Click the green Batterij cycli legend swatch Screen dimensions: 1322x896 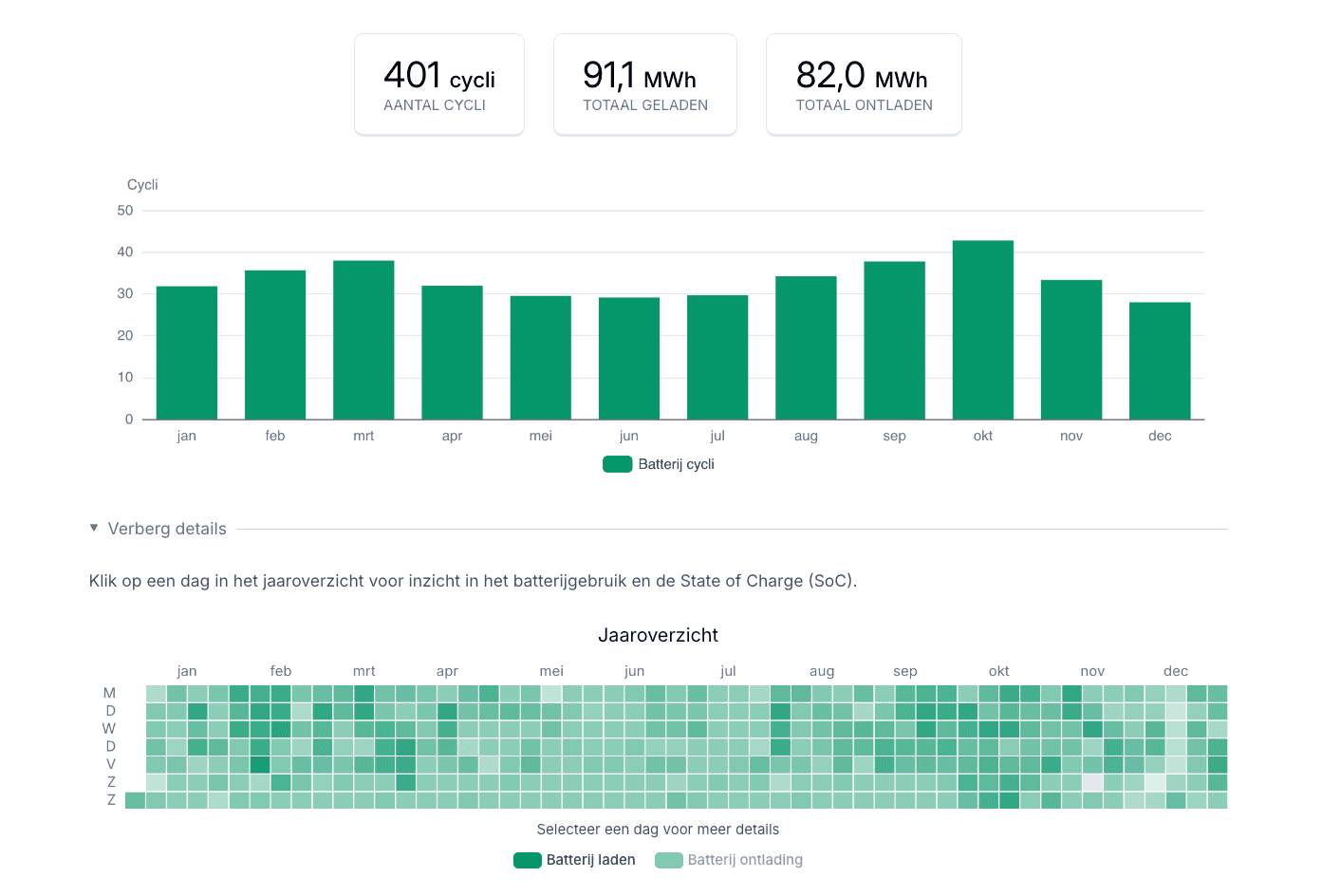tap(618, 464)
